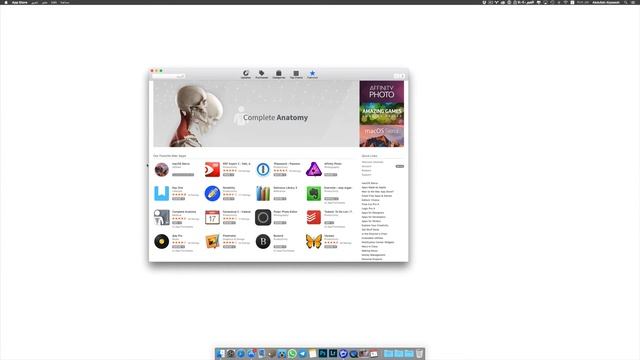Open the Purchased tab with the tag icon

pyautogui.click(x=262, y=74)
